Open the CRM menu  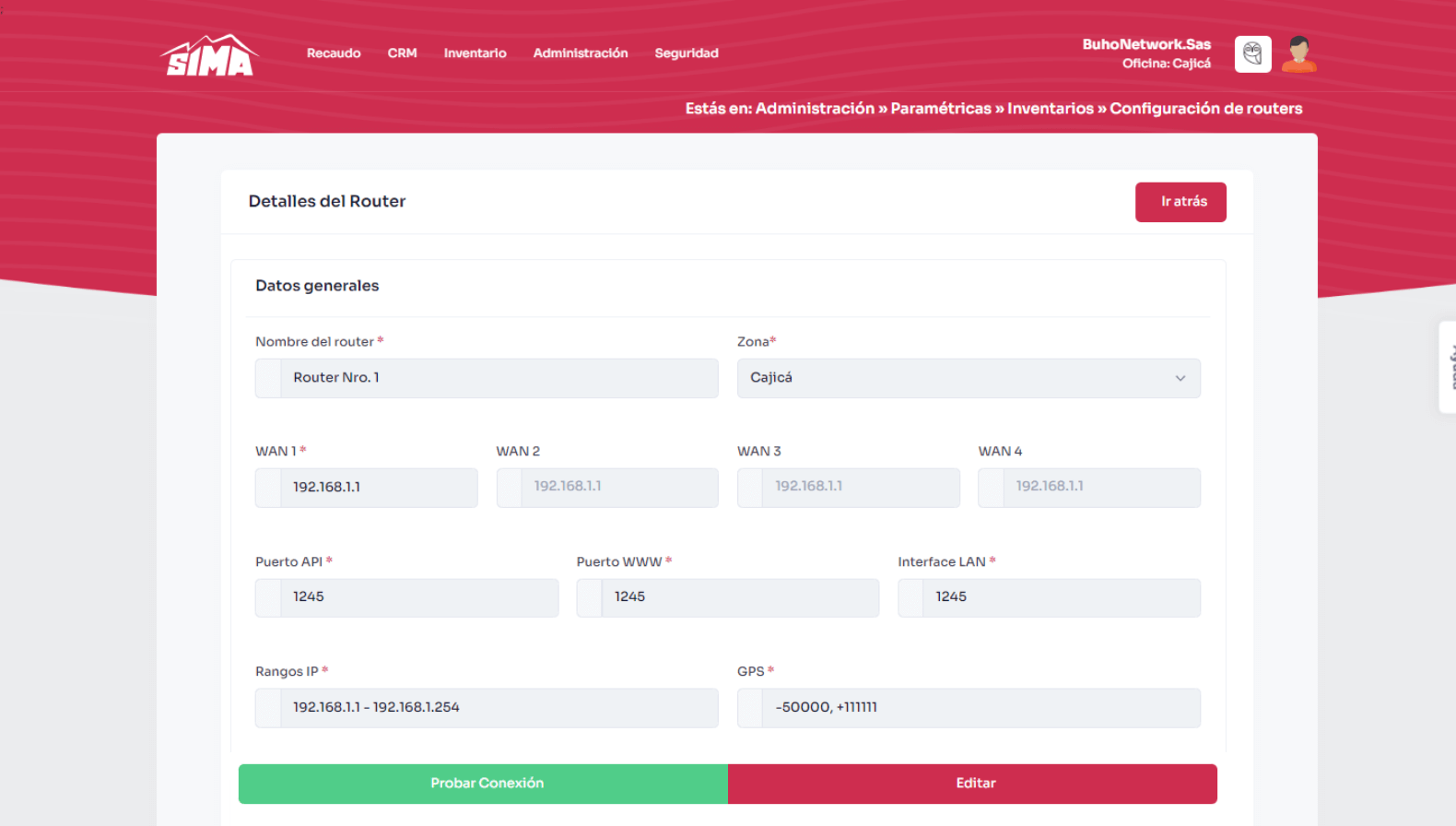tap(402, 53)
